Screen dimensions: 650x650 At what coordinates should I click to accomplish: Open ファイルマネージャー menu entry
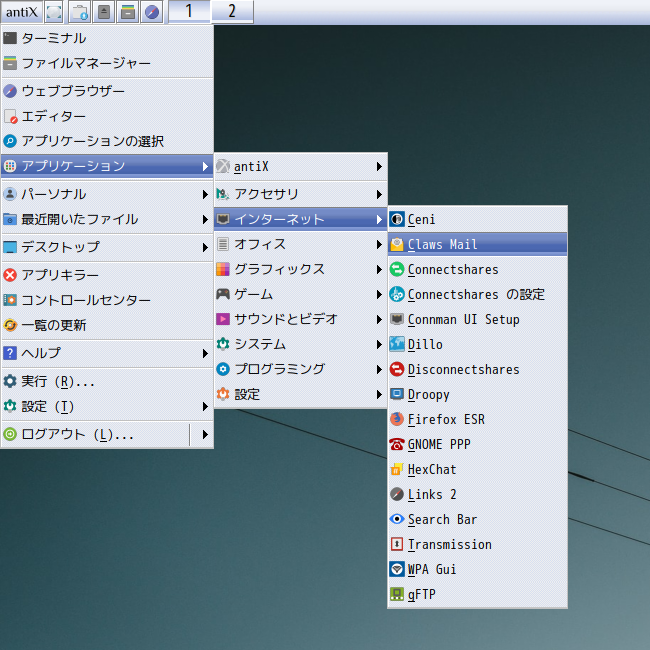[x=107, y=63]
